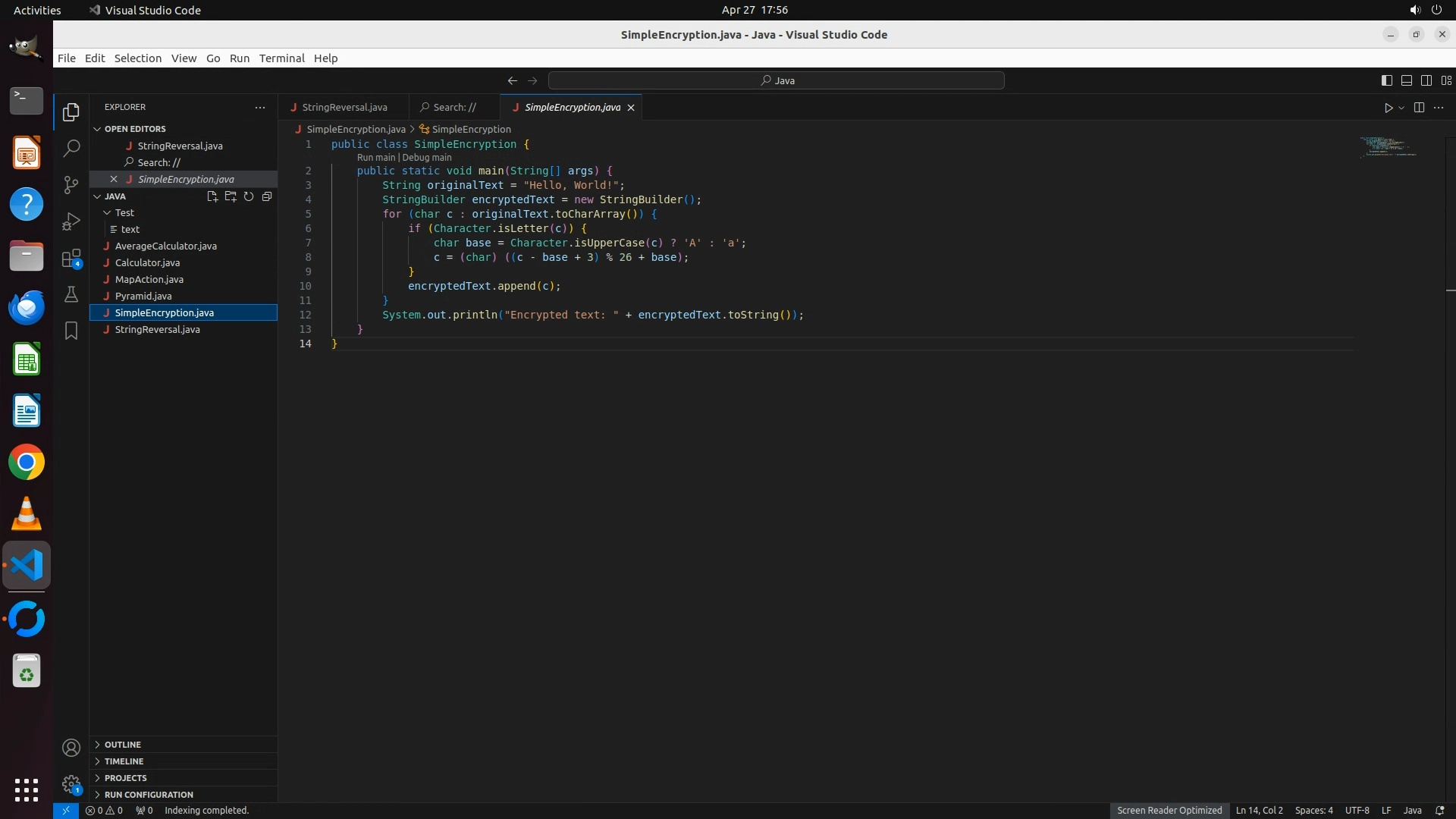Screen dimensions: 1456x819
Task: Open the Run and Debug view
Action: tap(71, 221)
